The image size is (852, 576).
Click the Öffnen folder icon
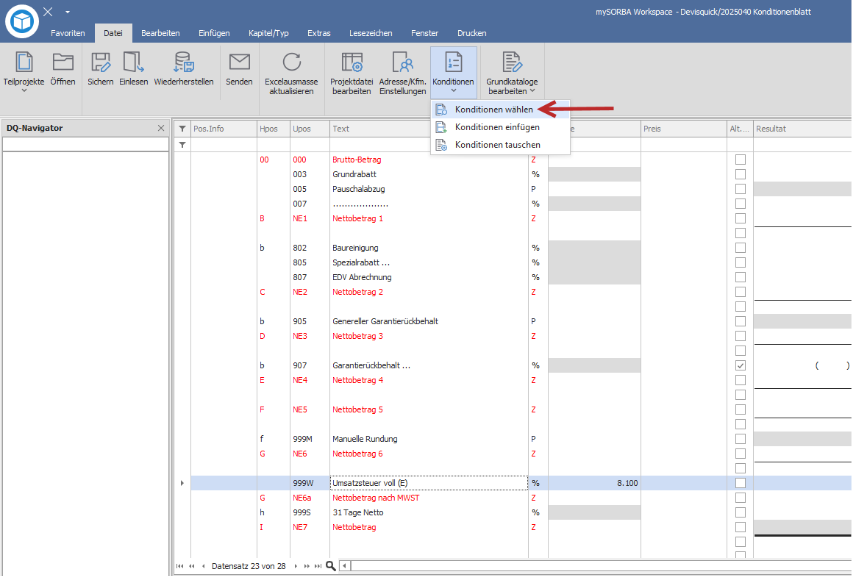point(63,62)
